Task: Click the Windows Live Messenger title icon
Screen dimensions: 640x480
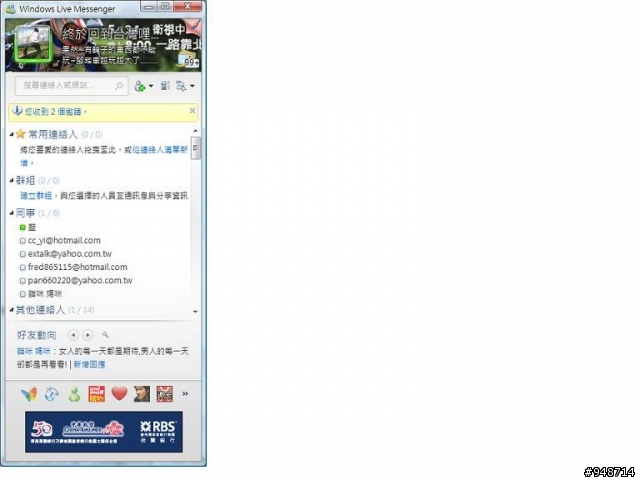Action: tap(10, 9)
